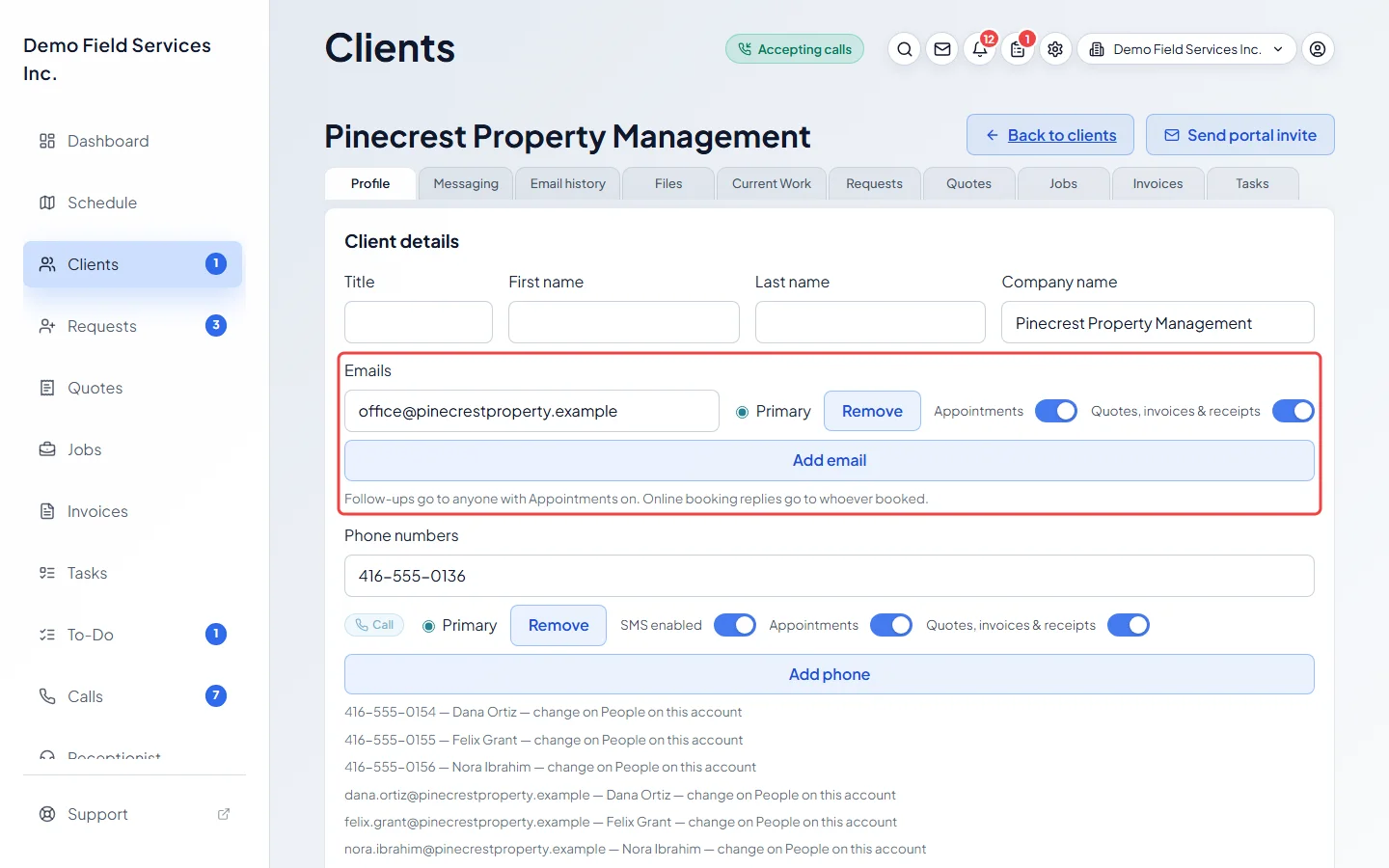Open the search icon in the header
This screenshot has height=868, width=1389.
(x=904, y=49)
